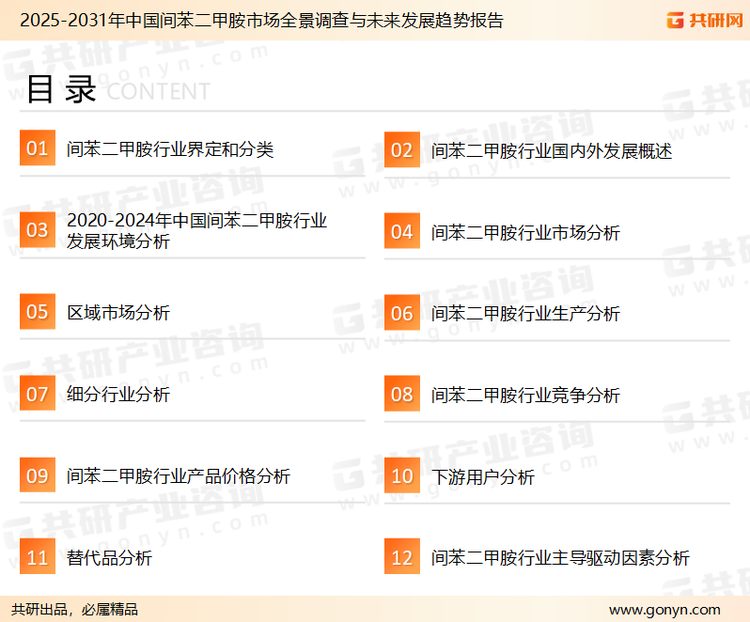Open the www.gonyn.com footer link
Viewport: 750px width, 622px height.
coord(664,610)
